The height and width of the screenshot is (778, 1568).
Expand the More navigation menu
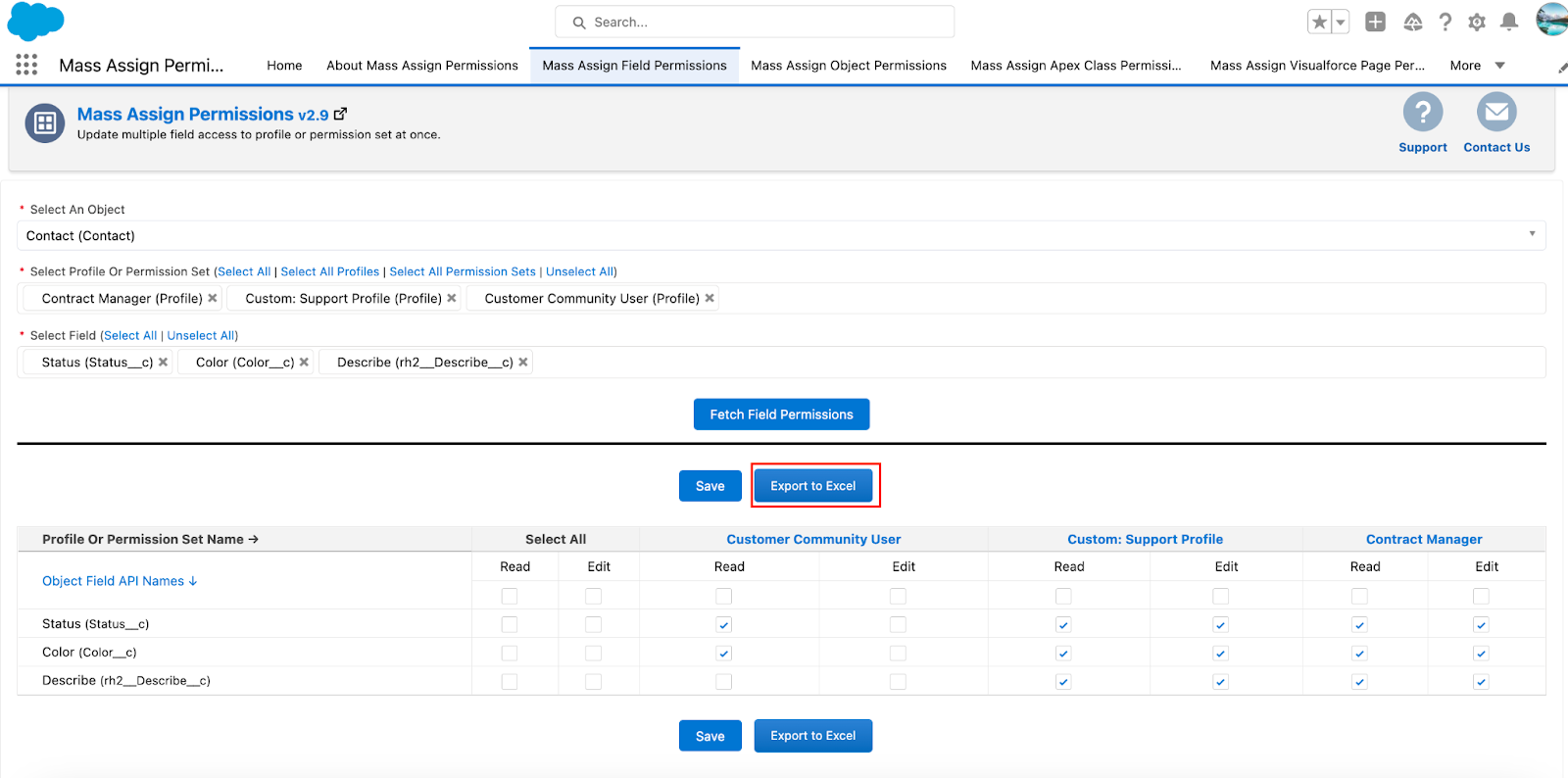click(x=1477, y=66)
